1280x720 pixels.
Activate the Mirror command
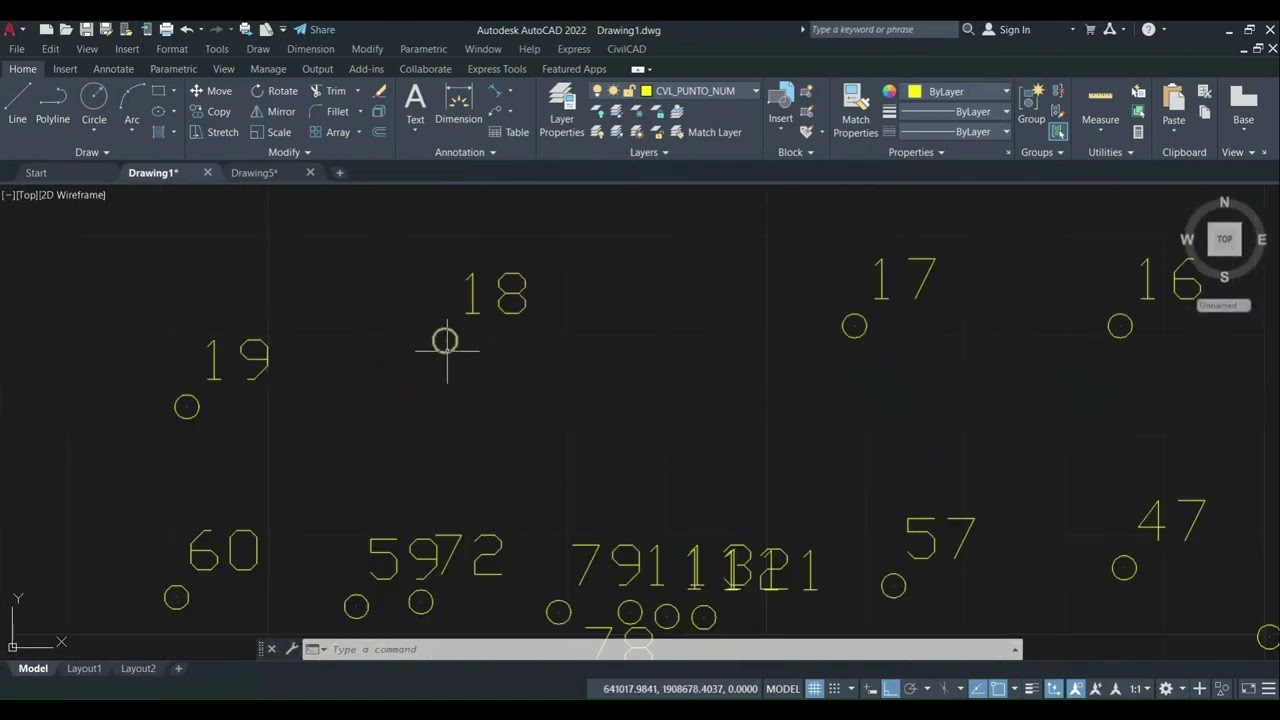point(272,112)
